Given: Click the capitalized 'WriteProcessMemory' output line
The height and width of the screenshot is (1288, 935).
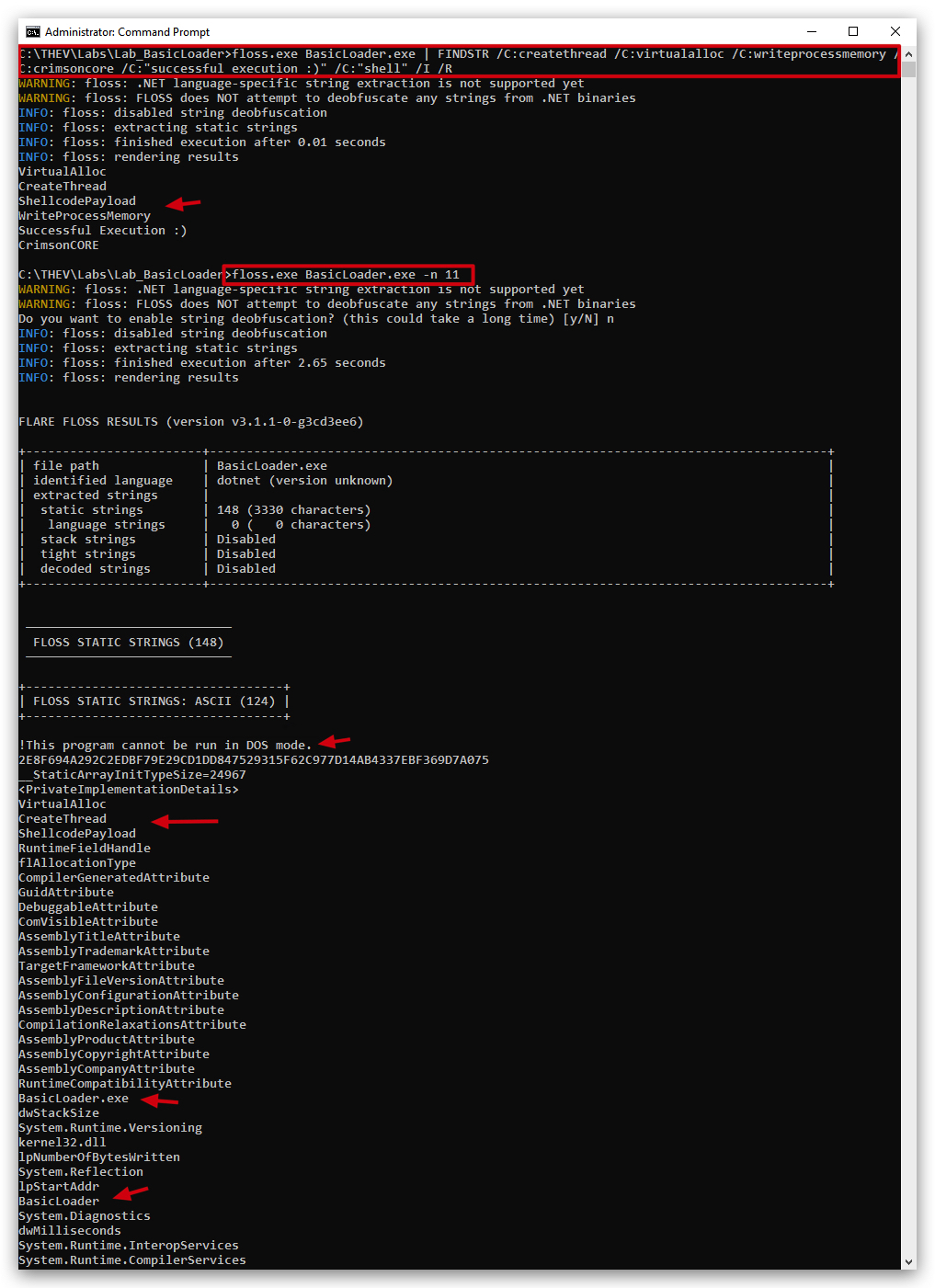Looking at the screenshot, I should pos(85,216).
